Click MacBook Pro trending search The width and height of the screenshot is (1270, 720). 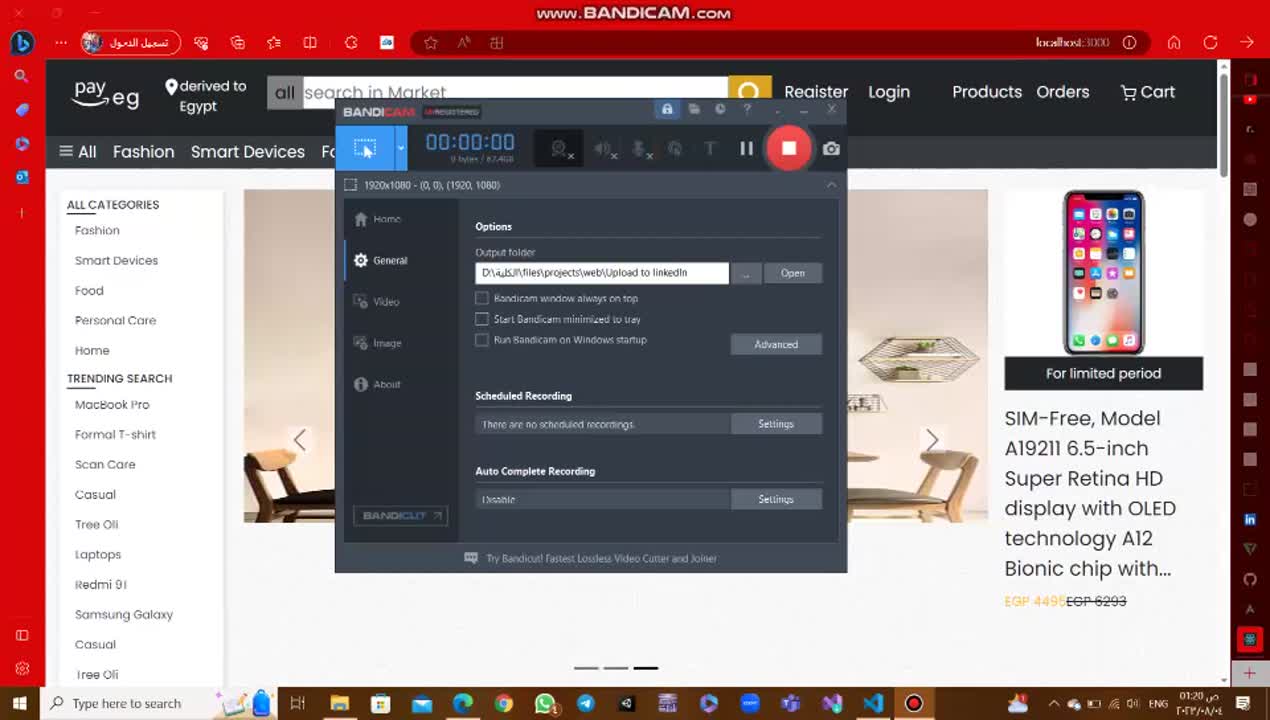[x=112, y=404]
